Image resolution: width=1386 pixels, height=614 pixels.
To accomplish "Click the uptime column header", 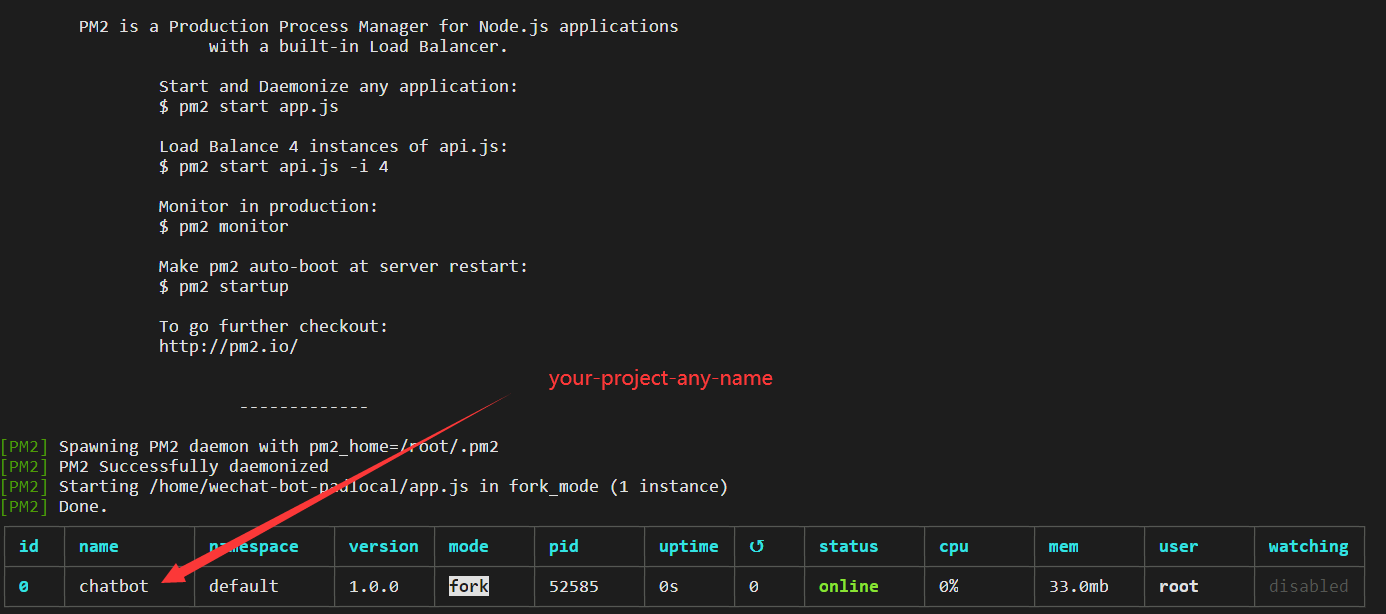I will pos(688,546).
